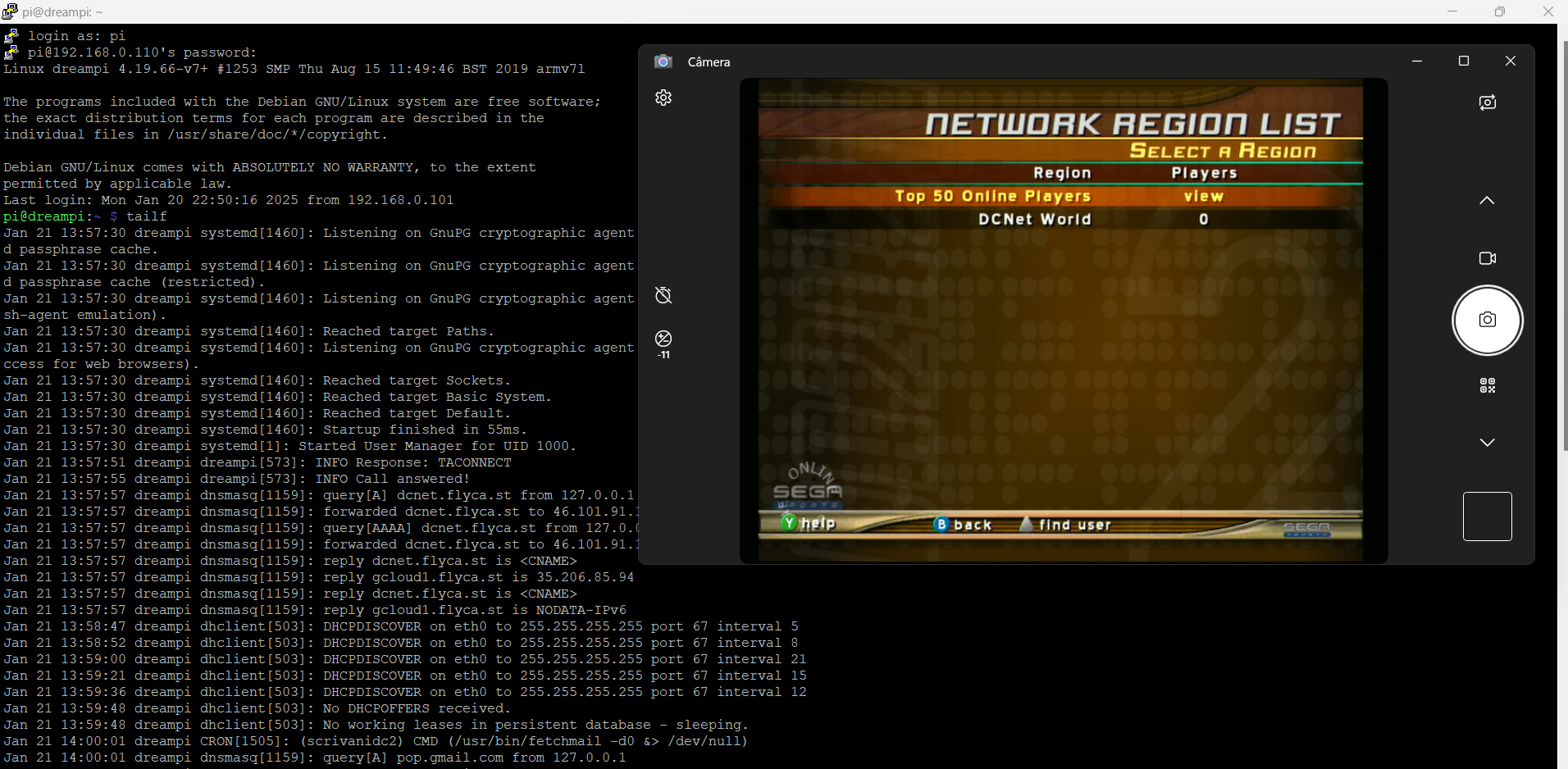Screen dimensions: 1568x769
Task: Click the 'view' cell in Players column
Action: click(1203, 196)
